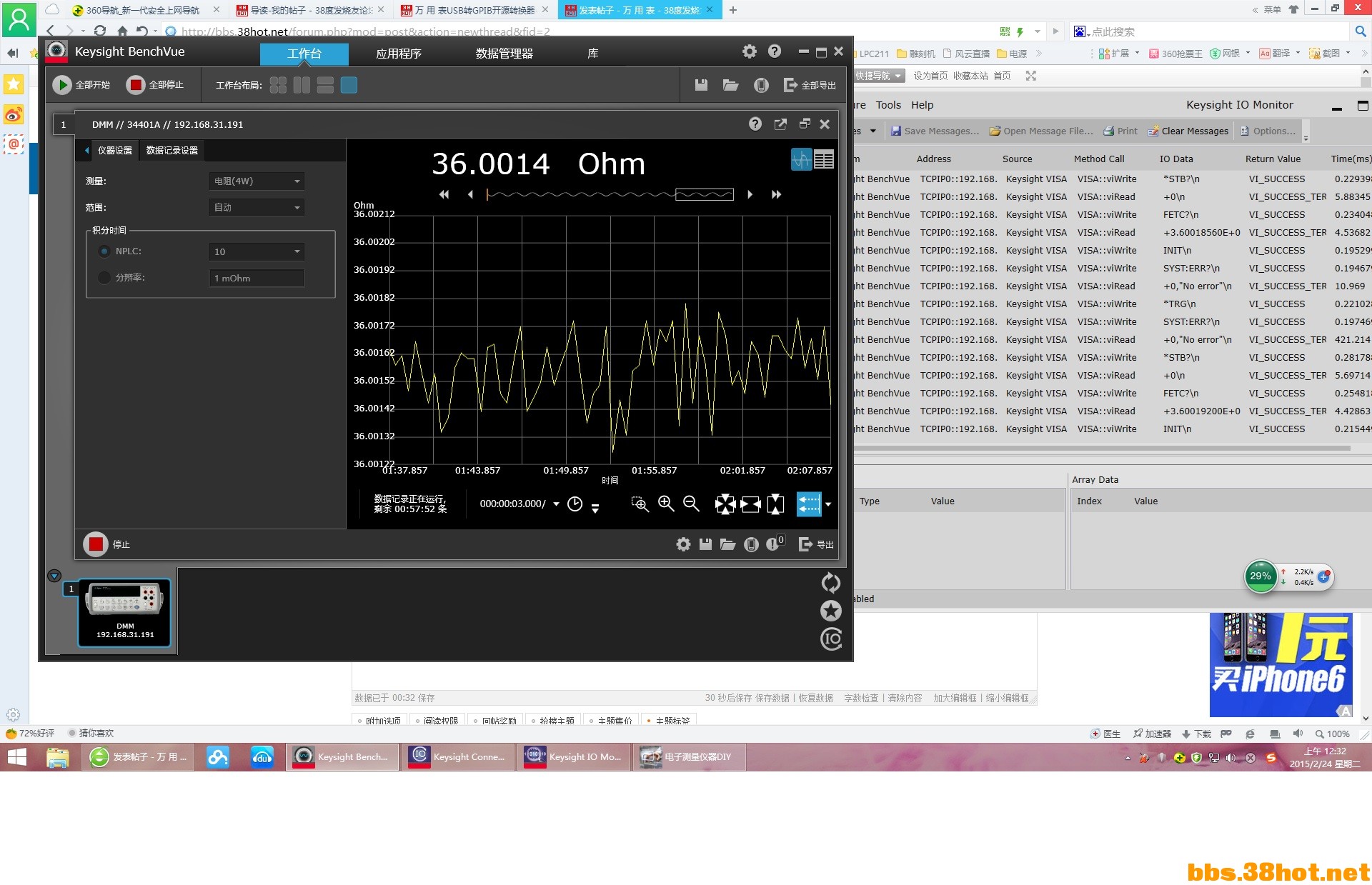Collapse the instrument tray arrow
Screen dimensions: 1372x885
coord(54,576)
